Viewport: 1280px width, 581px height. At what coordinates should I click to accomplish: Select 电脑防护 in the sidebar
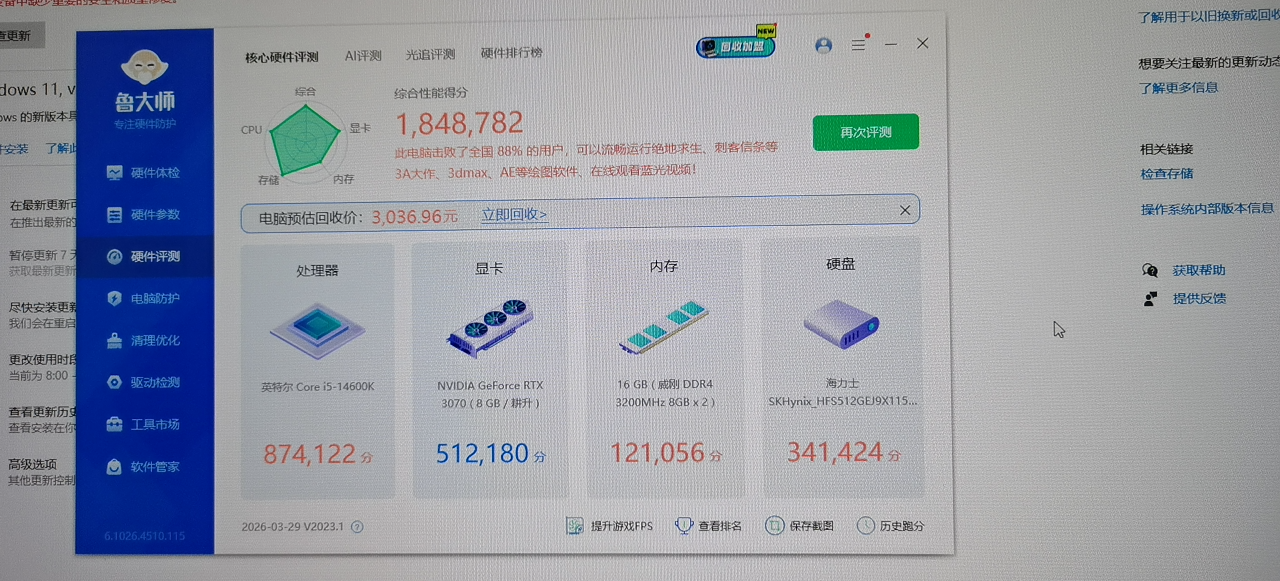tap(144, 298)
